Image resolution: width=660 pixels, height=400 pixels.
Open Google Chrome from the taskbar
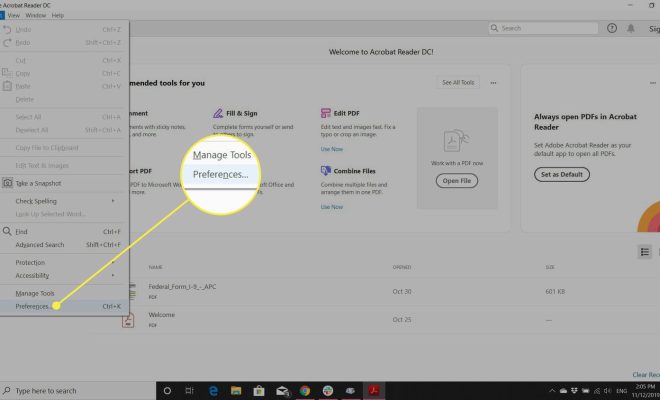[x=305, y=391]
